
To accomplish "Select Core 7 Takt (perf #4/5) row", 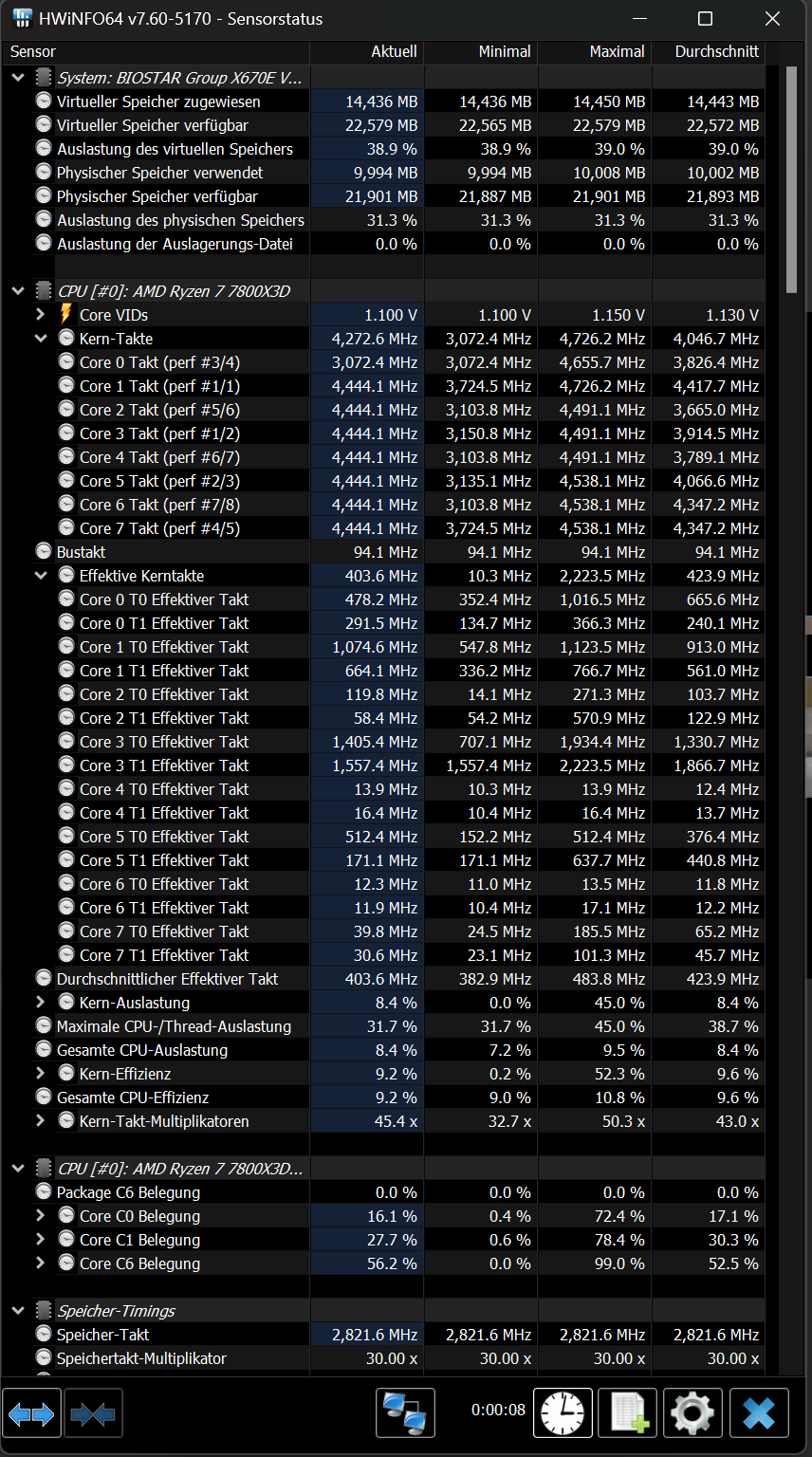I will (x=384, y=527).
